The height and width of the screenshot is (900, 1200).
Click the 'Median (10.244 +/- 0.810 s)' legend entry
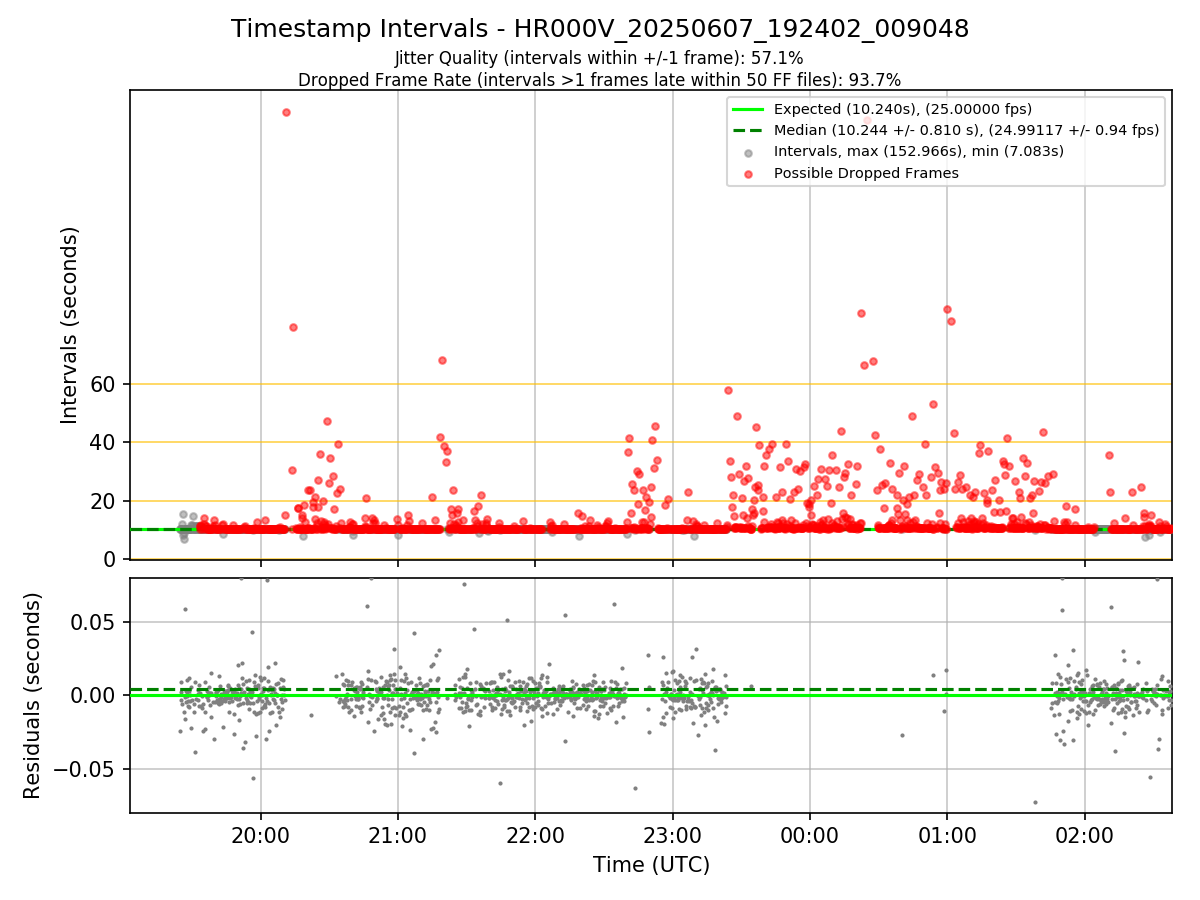click(x=966, y=130)
